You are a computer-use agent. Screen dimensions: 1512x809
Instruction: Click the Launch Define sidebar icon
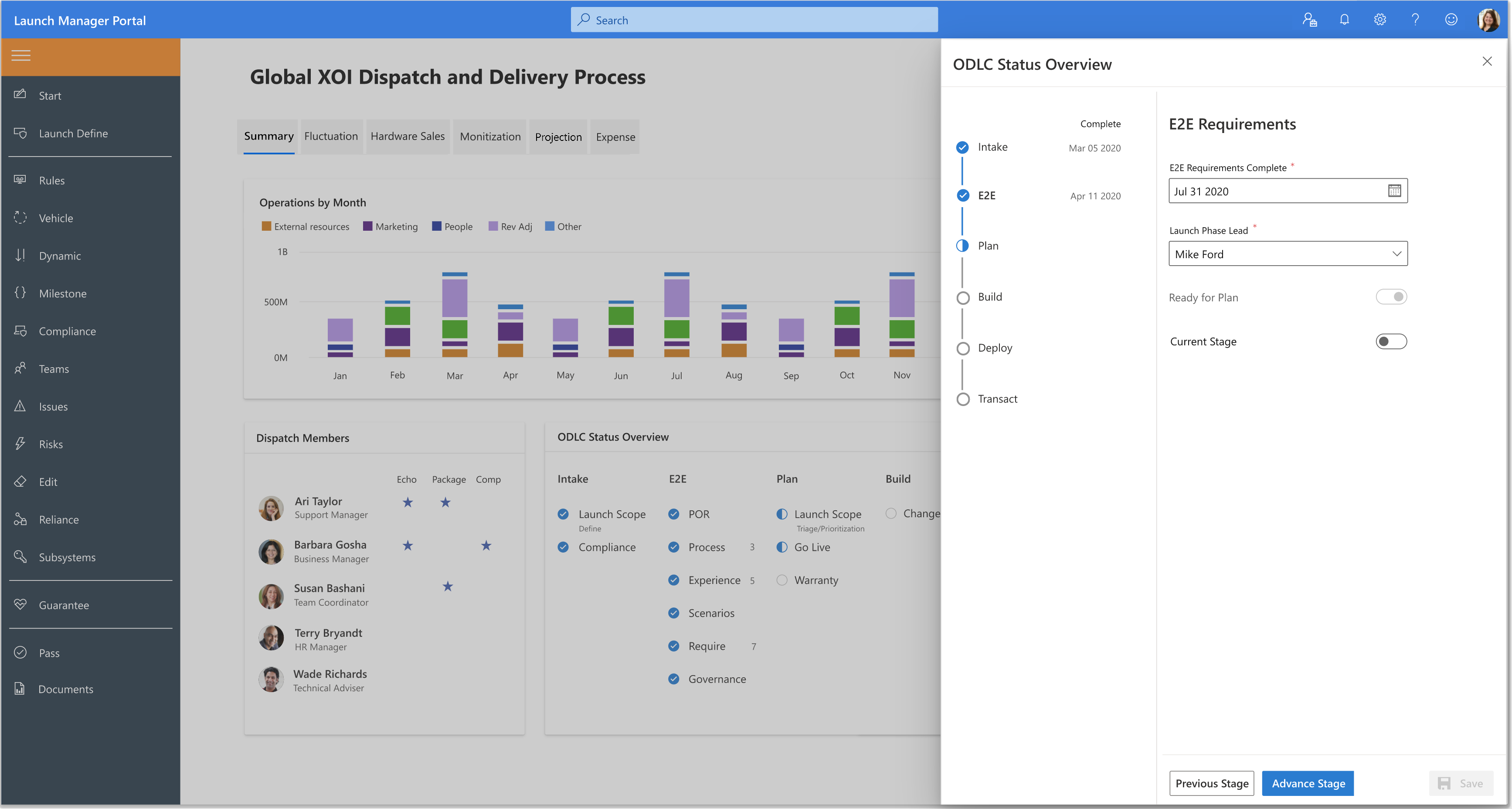pos(20,133)
